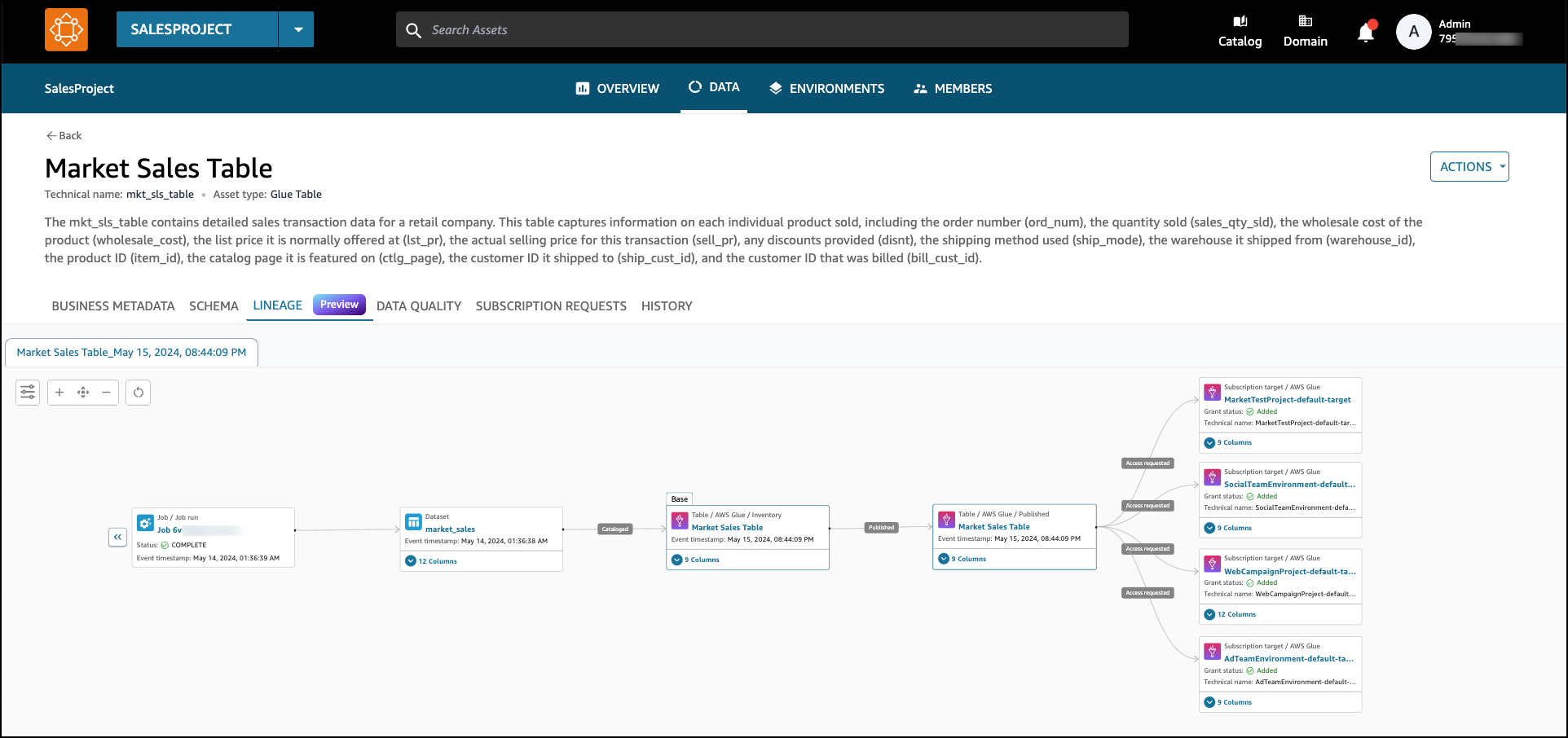The height and width of the screenshot is (738, 1568).
Task: Zoom in the lineage graph
Action: click(59, 393)
